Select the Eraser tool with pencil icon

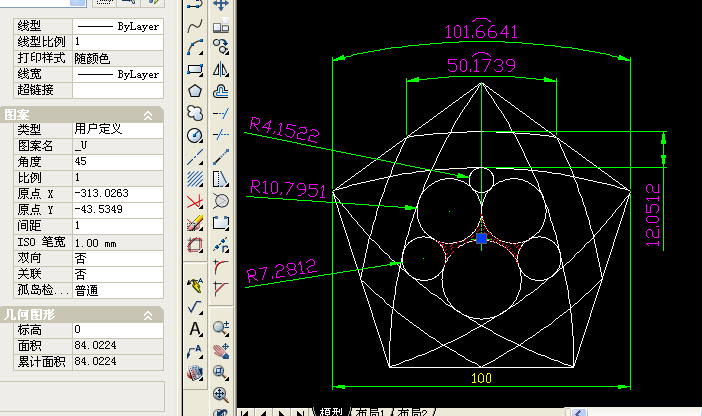tap(195, 223)
